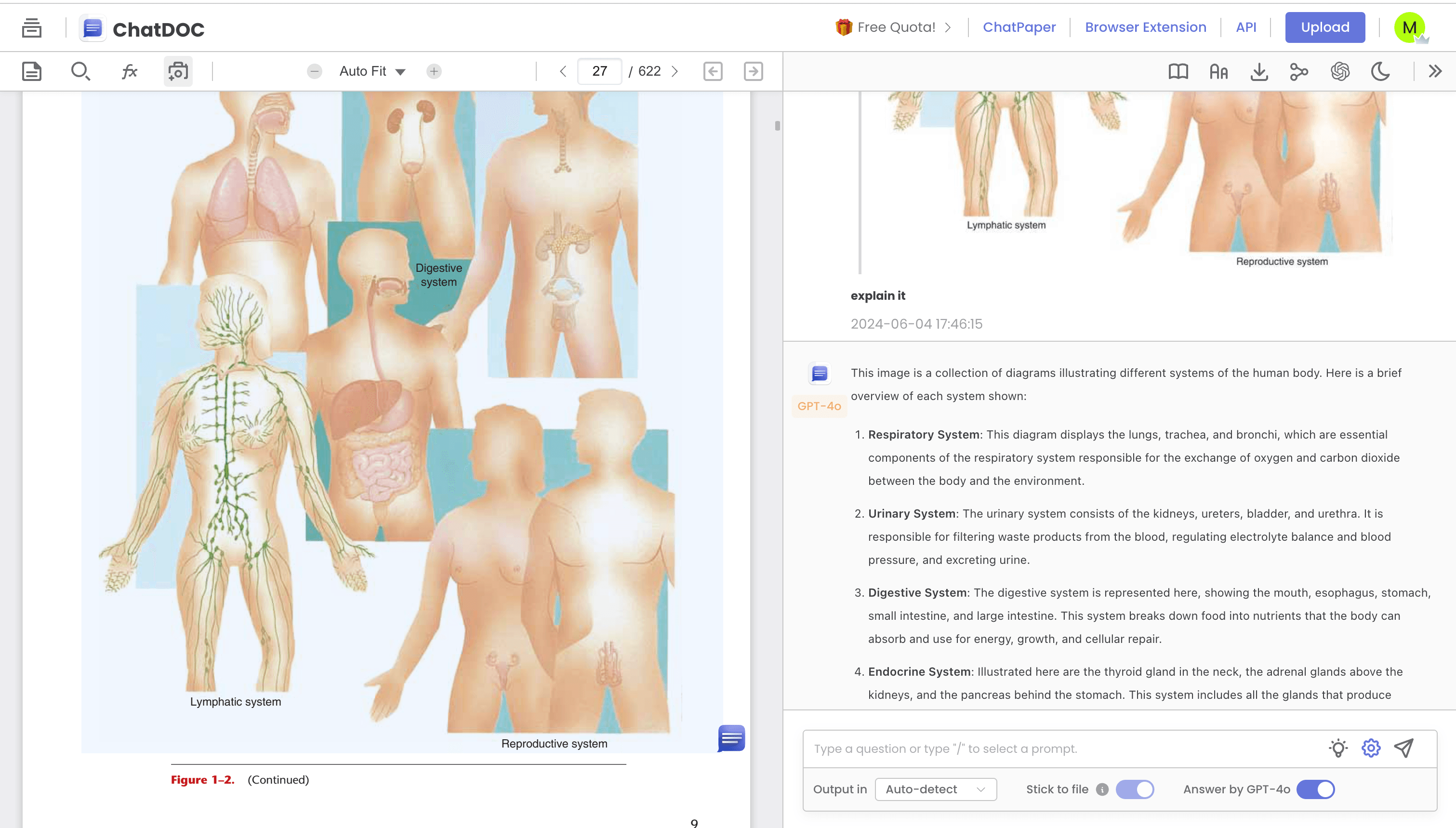Viewport: 1456px width, 828px height.
Task: Send message with paper plane icon
Action: [1403, 748]
